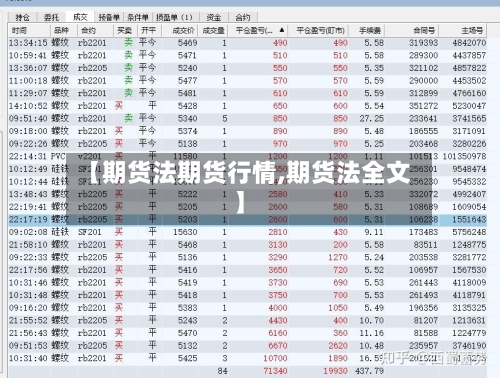The width and height of the screenshot is (500, 378).
Task: Open the tab between 成交 and 条件单
Action: pyautogui.click(x=109, y=17)
